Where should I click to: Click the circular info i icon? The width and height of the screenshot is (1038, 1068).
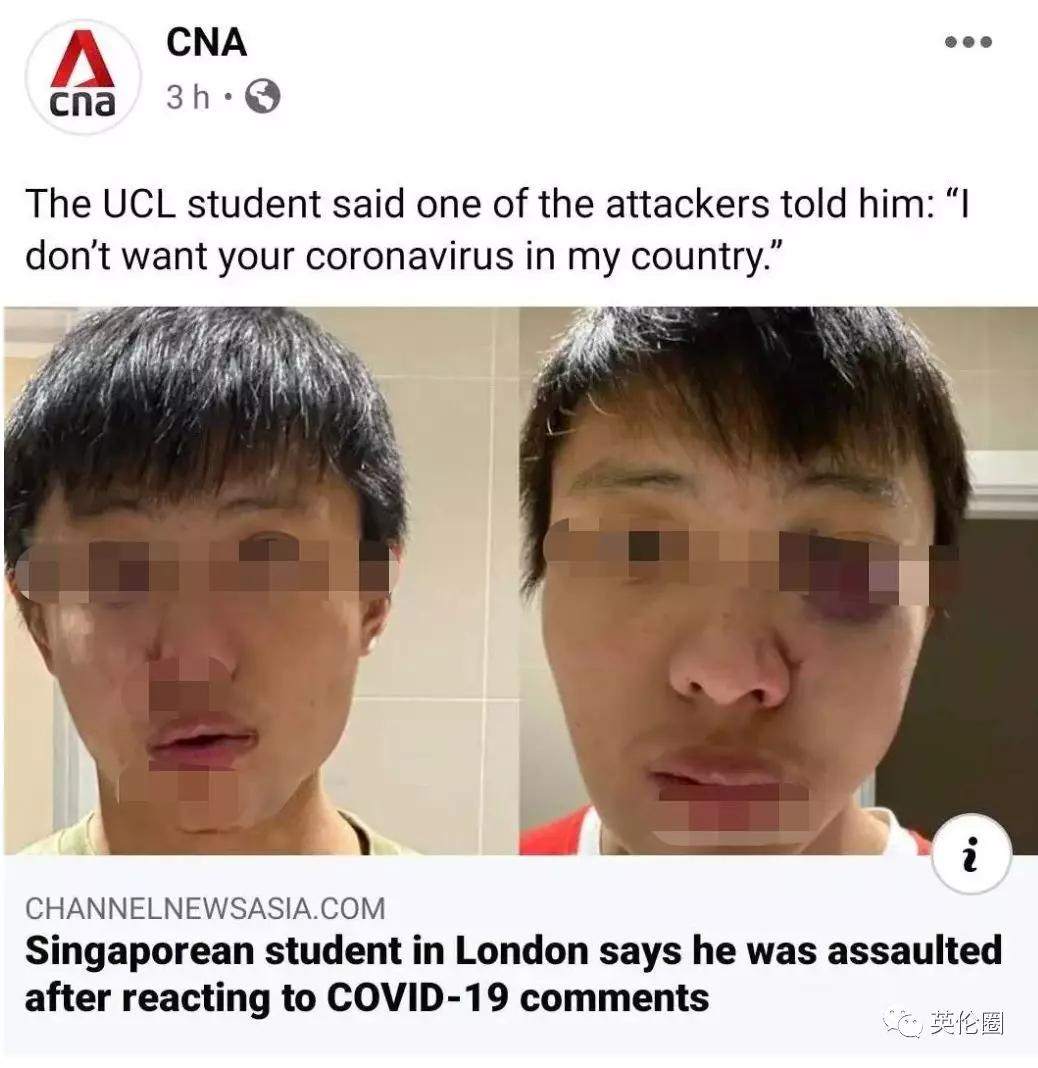click(x=971, y=854)
